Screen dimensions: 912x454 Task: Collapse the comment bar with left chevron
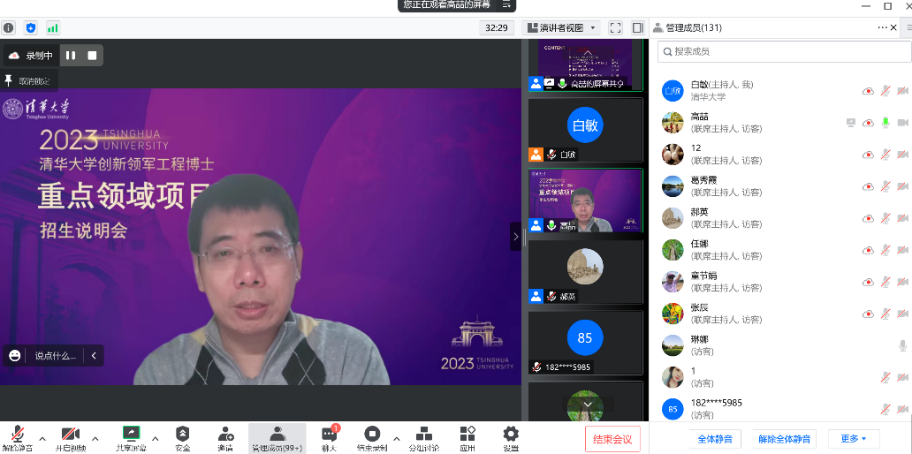click(94, 355)
